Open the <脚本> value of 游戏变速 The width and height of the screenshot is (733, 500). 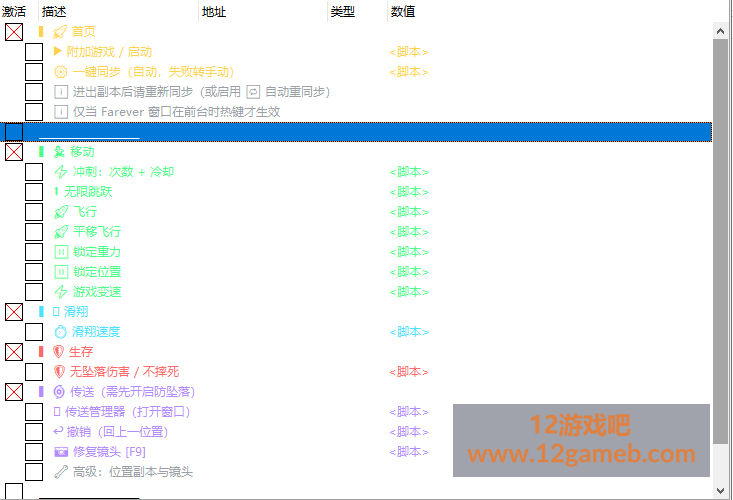tap(409, 292)
